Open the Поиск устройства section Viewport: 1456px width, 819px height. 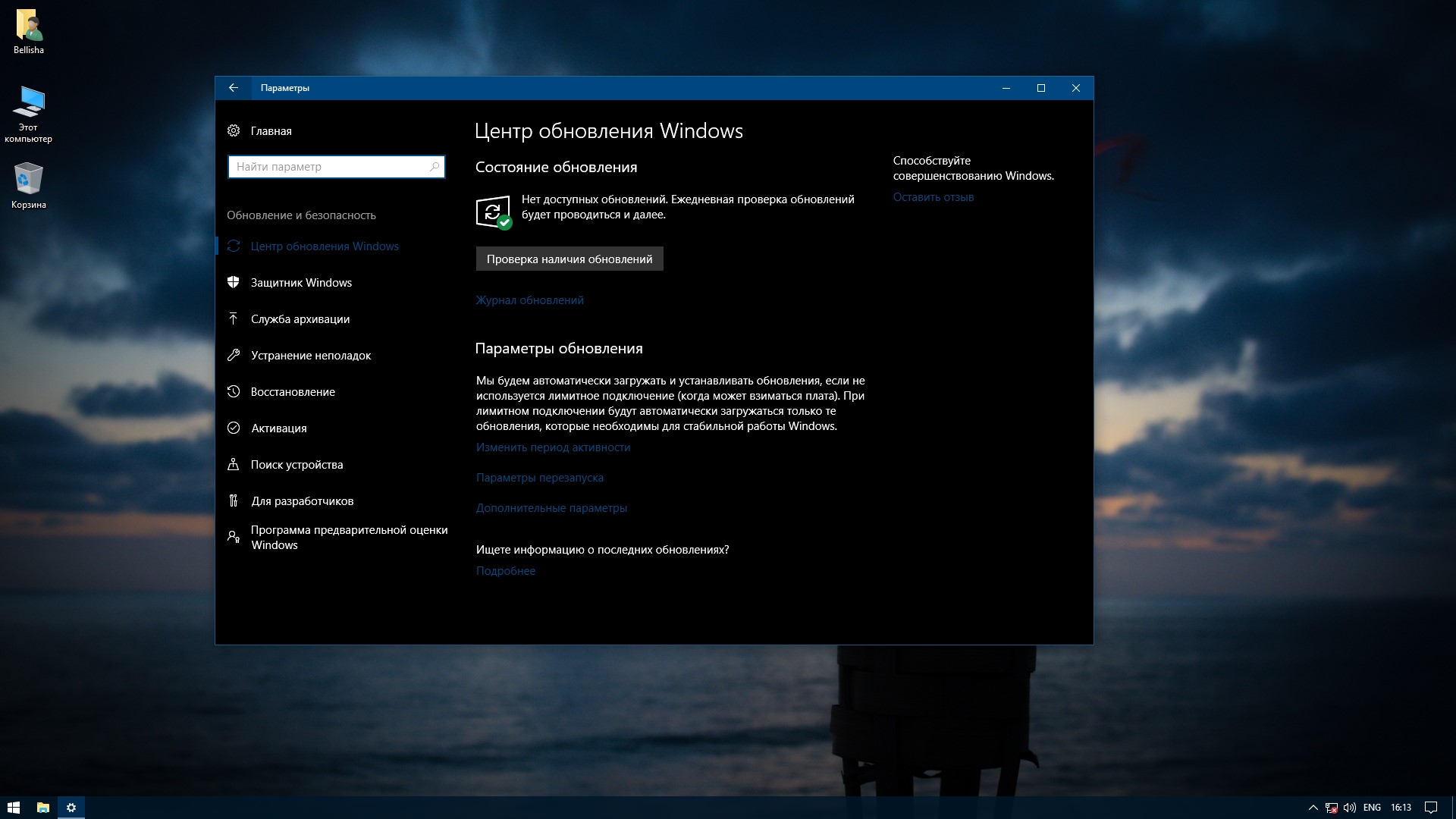coord(297,465)
